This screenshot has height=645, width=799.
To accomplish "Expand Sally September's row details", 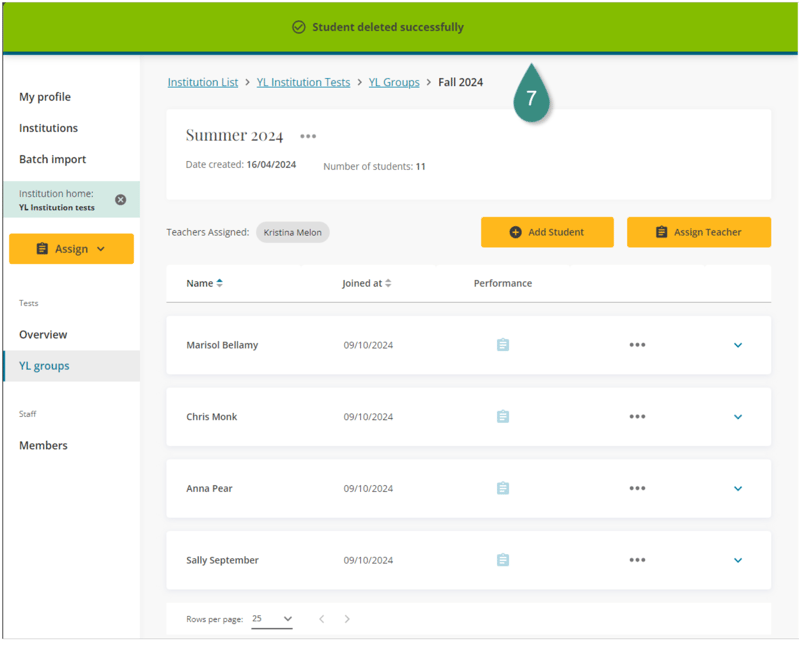I will pyautogui.click(x=738, y=560).
